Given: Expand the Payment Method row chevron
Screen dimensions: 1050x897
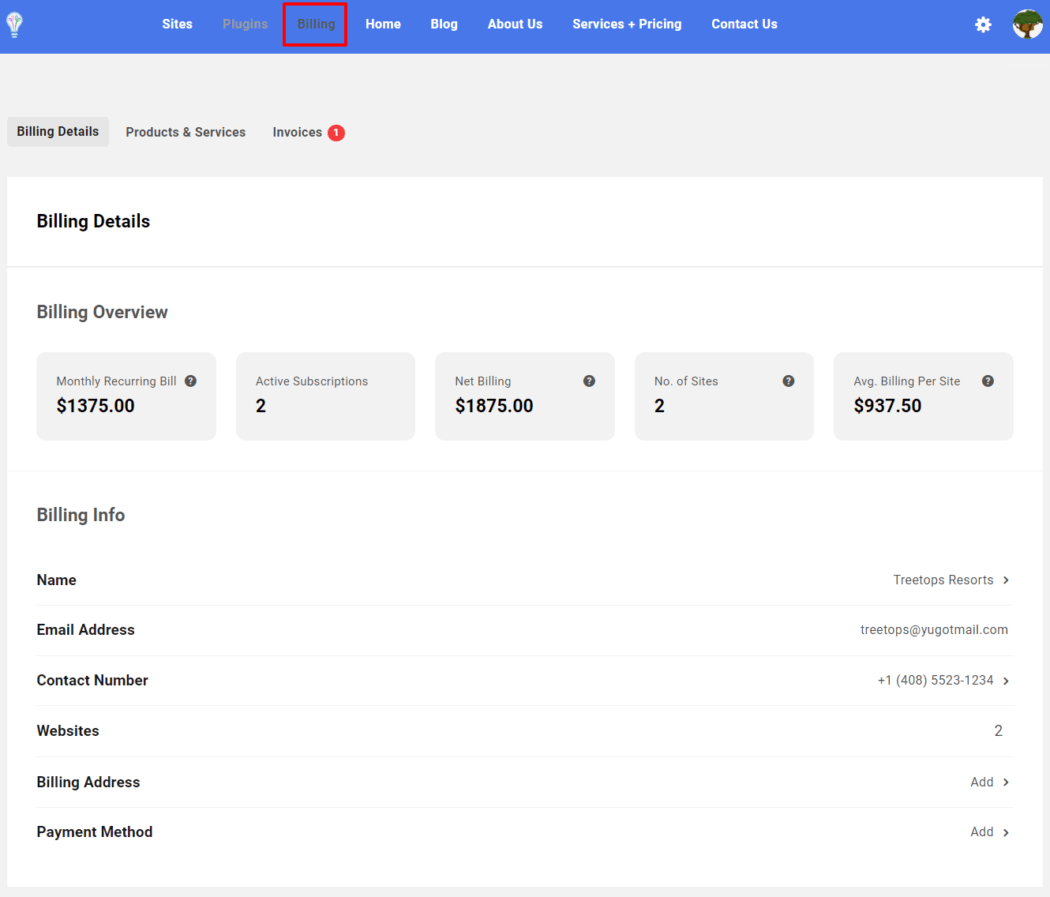Looking at the screenshot, I should (x=1007, y=831).
